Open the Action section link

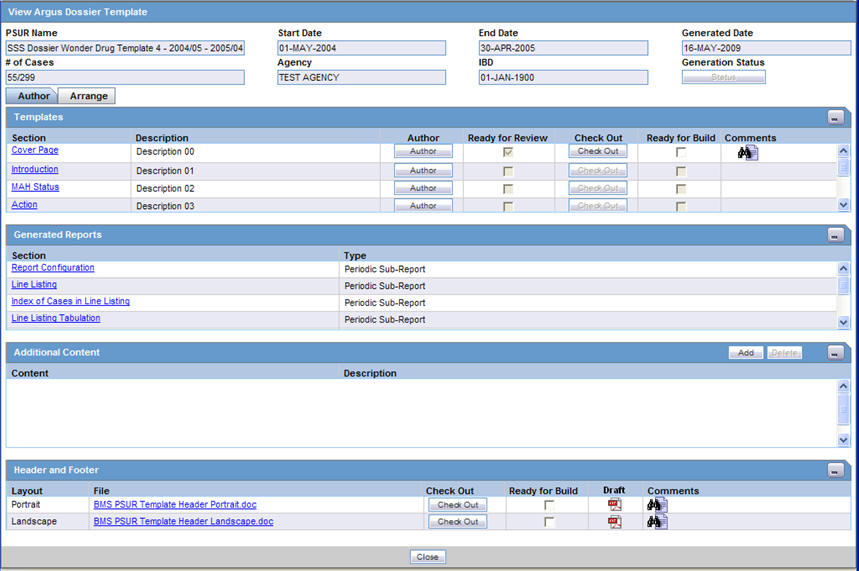point(24,204)
